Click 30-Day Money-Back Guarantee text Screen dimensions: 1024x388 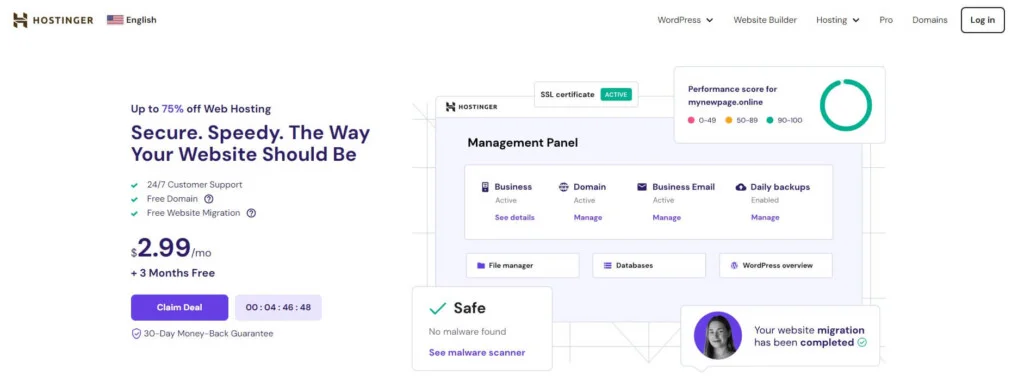coord(208,334)
